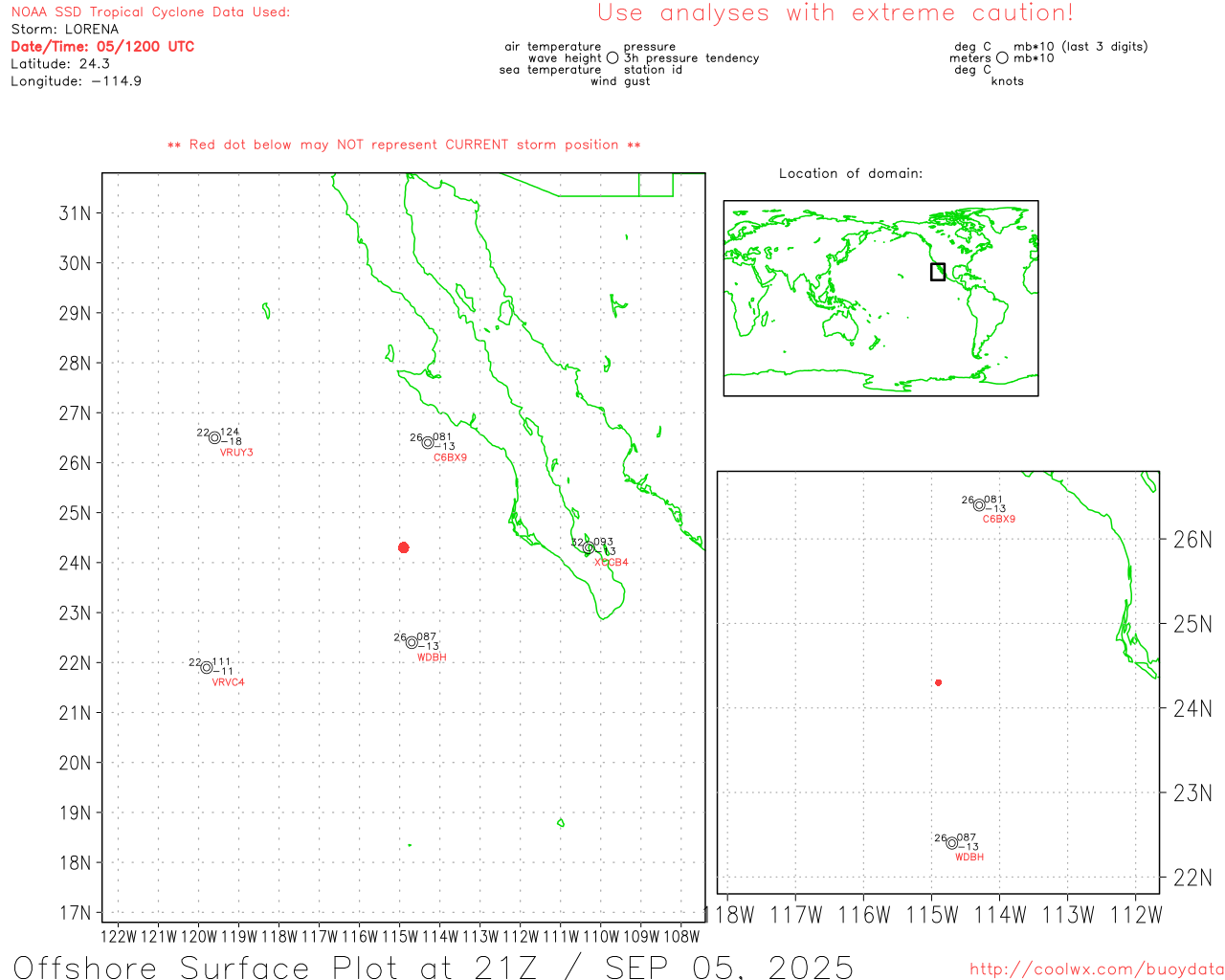The height and width of the screenshot is (980, 1225).
Task: Click the red WDBH label on main map
Action: click(432, 657)
